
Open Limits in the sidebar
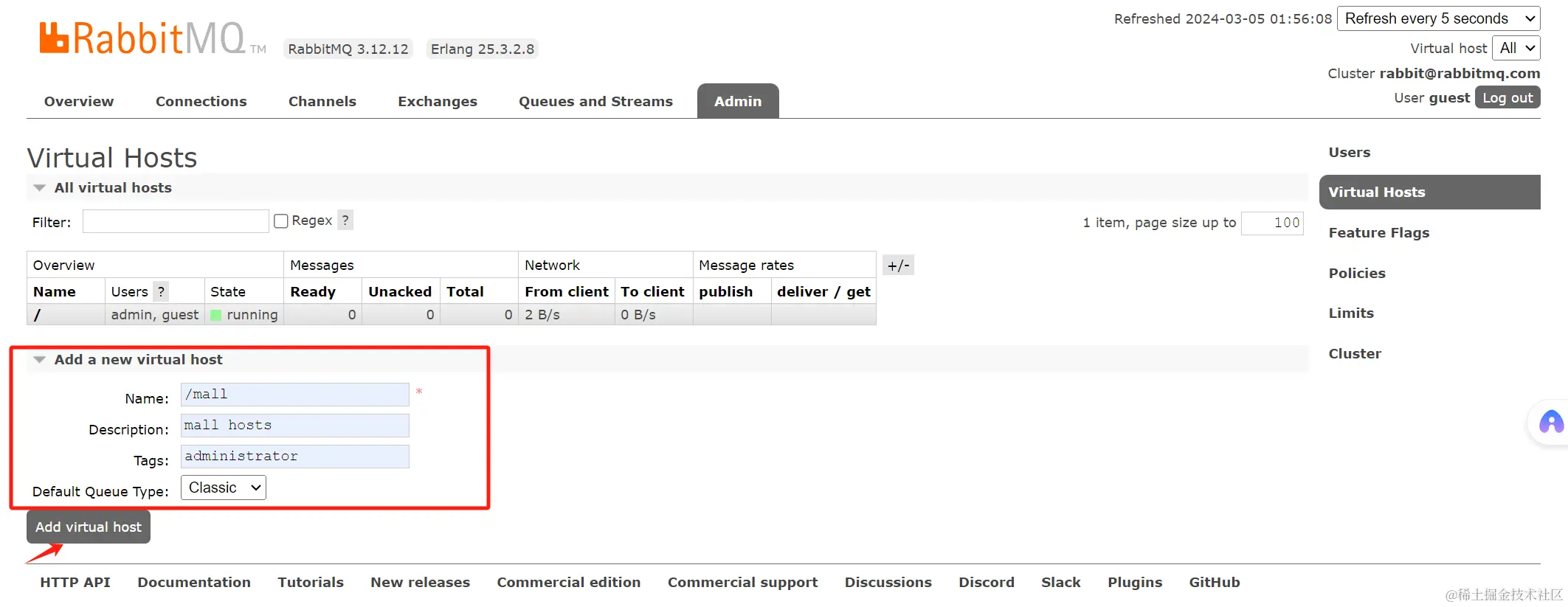[x=1351, y=313]
